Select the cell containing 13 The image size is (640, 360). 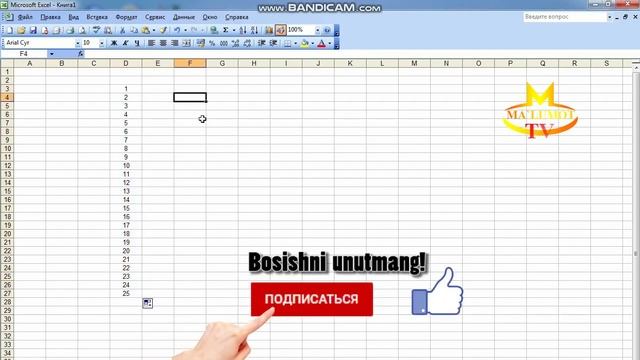pyautogui.click(x=126, y=191)
